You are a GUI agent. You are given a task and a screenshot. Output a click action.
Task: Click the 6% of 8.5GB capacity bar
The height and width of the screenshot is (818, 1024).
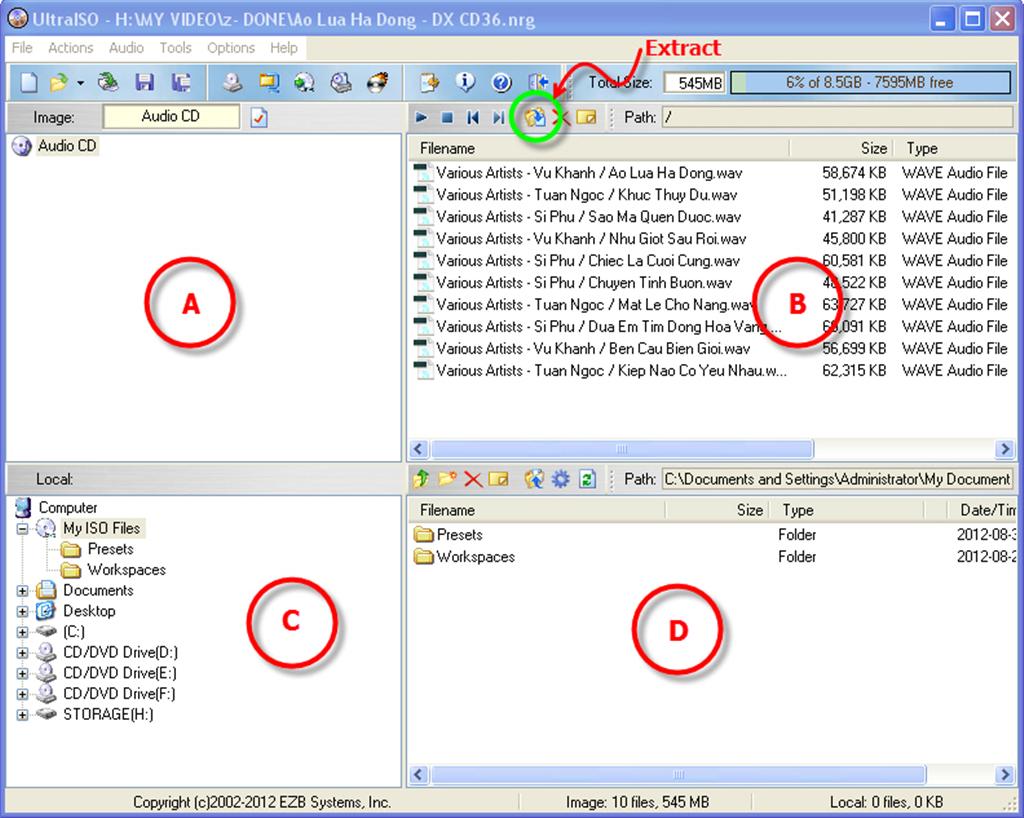pos(871,82)
